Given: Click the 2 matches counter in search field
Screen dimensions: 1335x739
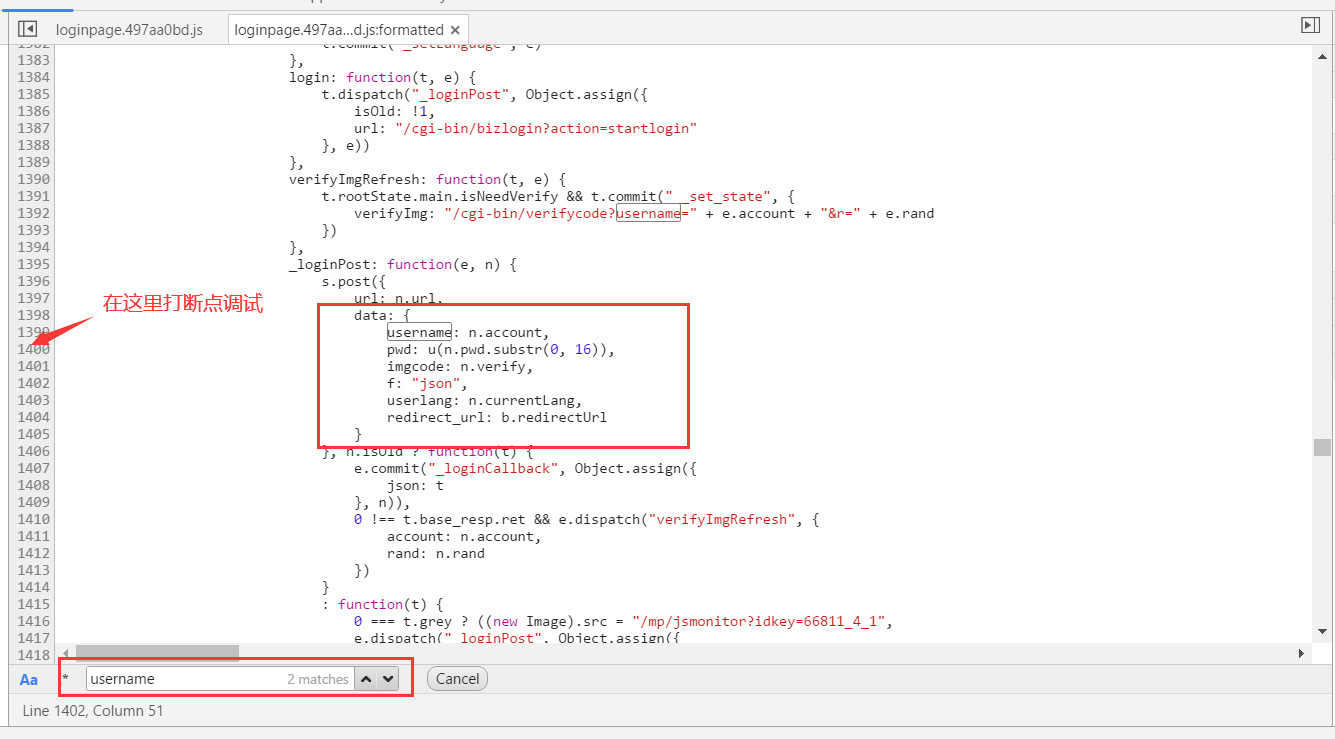Looking at the screenshot, I should tap(318, 679).
